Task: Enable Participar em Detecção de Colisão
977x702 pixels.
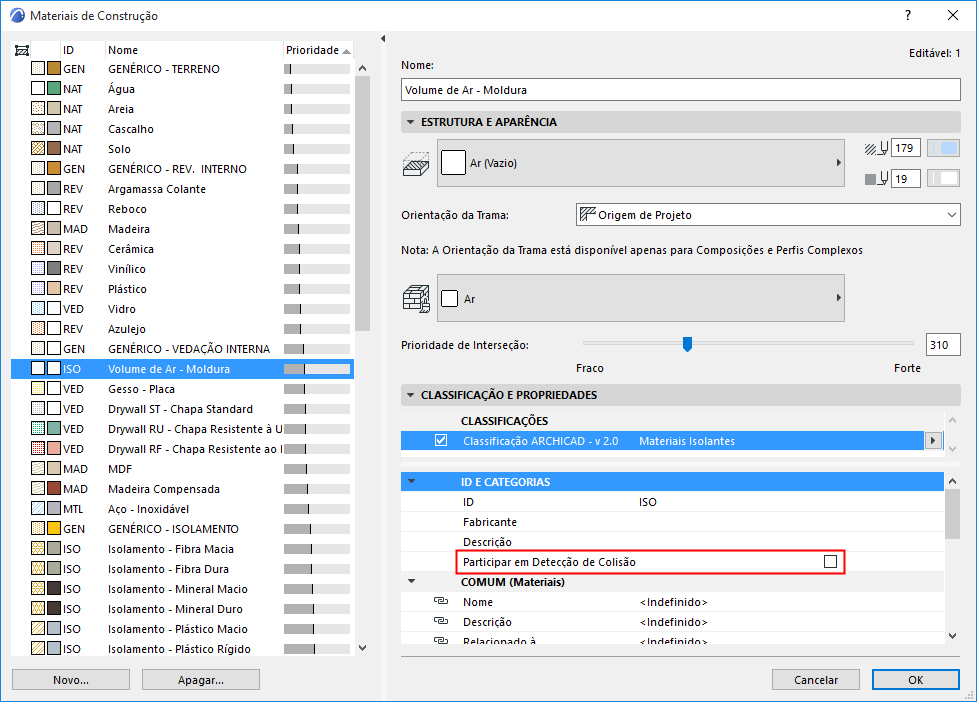Action: tap(830, 562)
